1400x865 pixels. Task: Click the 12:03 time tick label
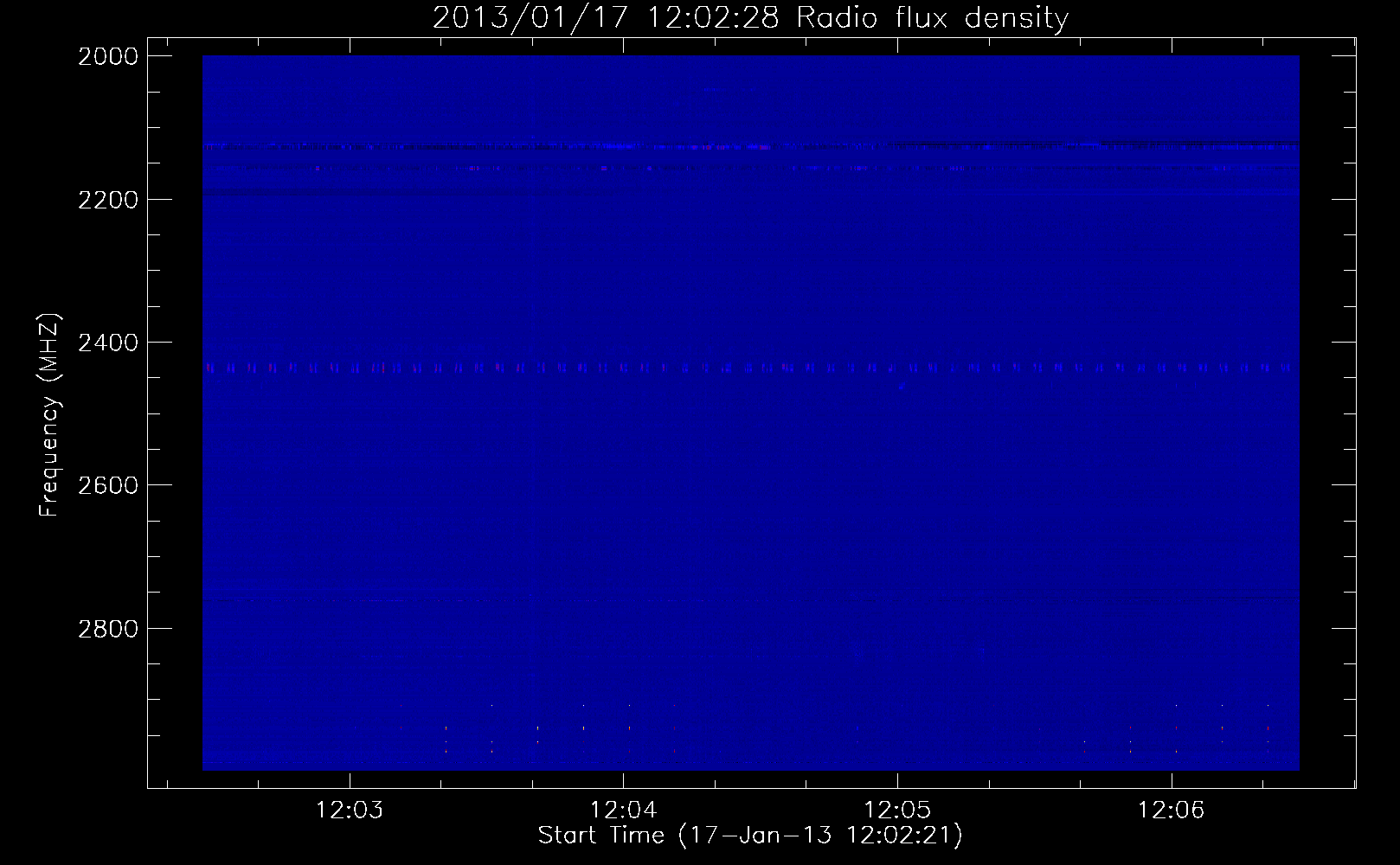350,811
